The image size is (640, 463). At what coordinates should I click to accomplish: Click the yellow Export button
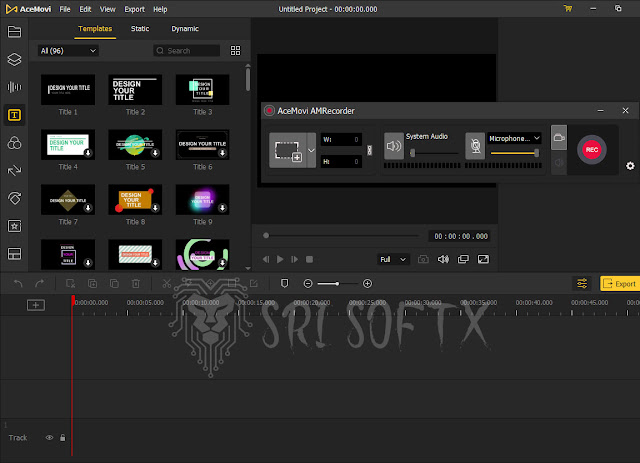620,283
